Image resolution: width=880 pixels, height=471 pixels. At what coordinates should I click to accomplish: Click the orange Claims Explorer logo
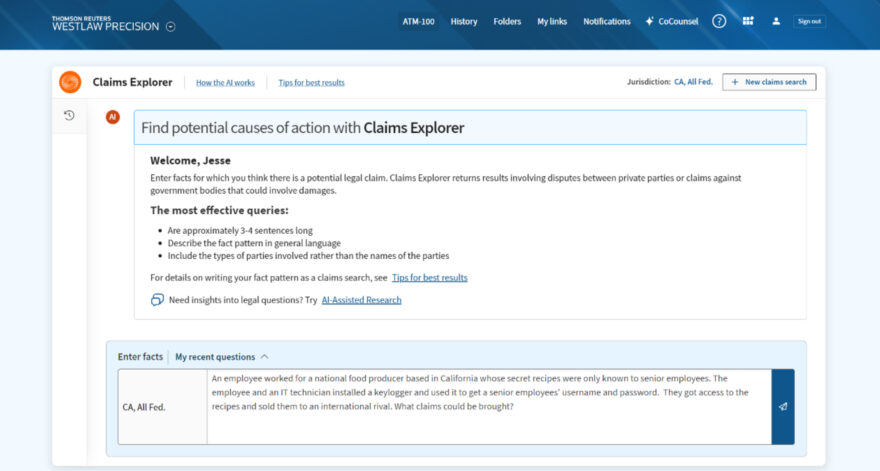[x=70, y=82]
